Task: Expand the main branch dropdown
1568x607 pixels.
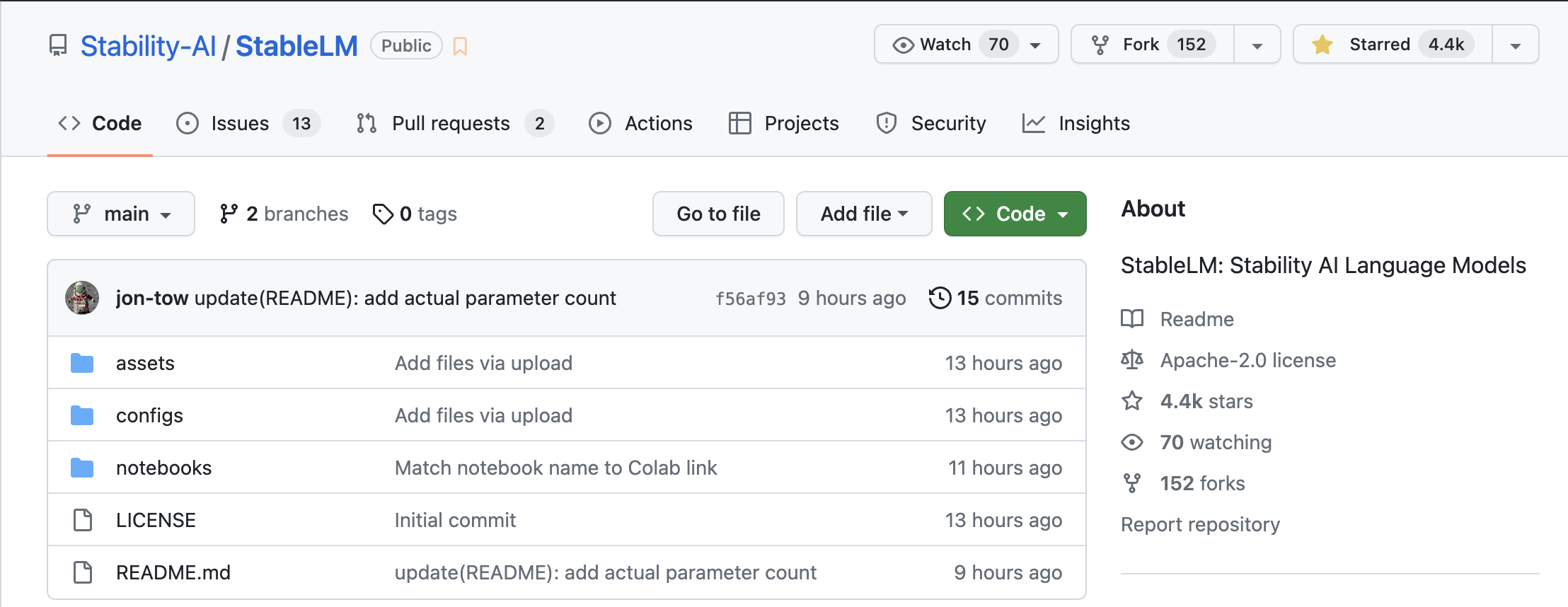Action: (x=121, y=214)
